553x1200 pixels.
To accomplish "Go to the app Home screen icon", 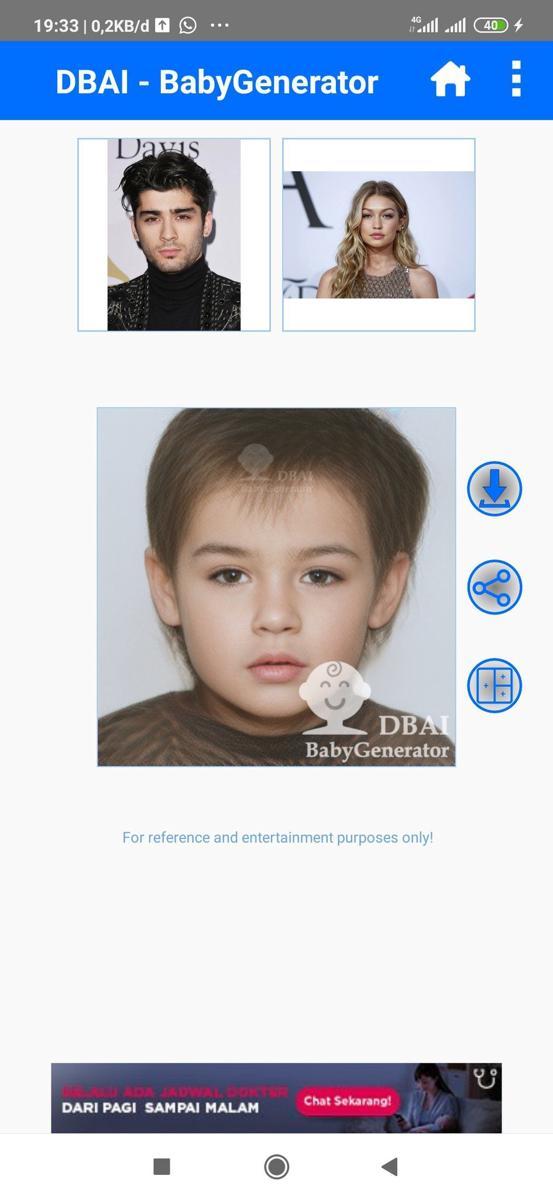I will coord(450,80).
